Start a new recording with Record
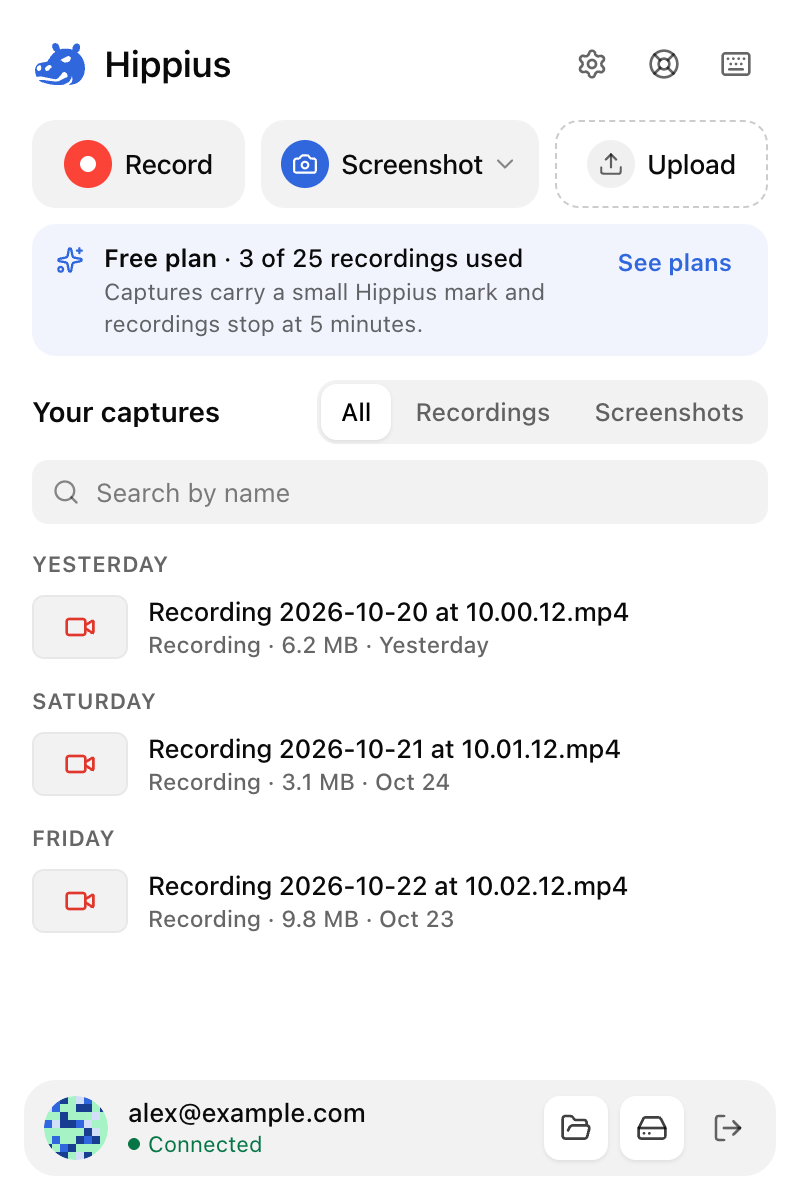This screenshot has width=800, height=1200. pos(138,164)
